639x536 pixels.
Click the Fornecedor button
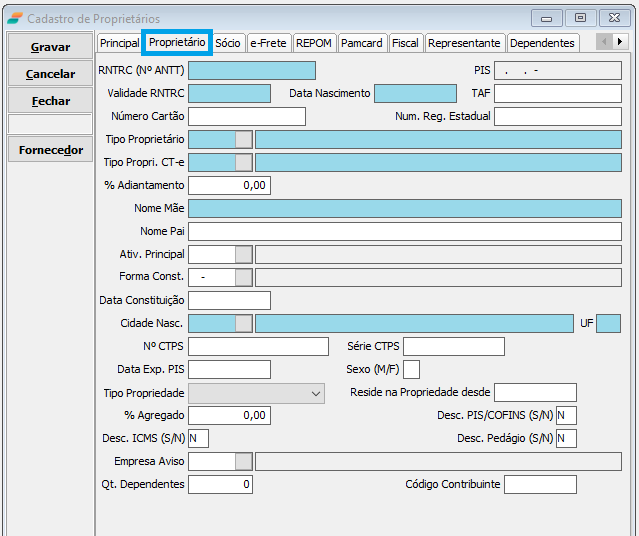pyautogui.click(x=50, y=150)
